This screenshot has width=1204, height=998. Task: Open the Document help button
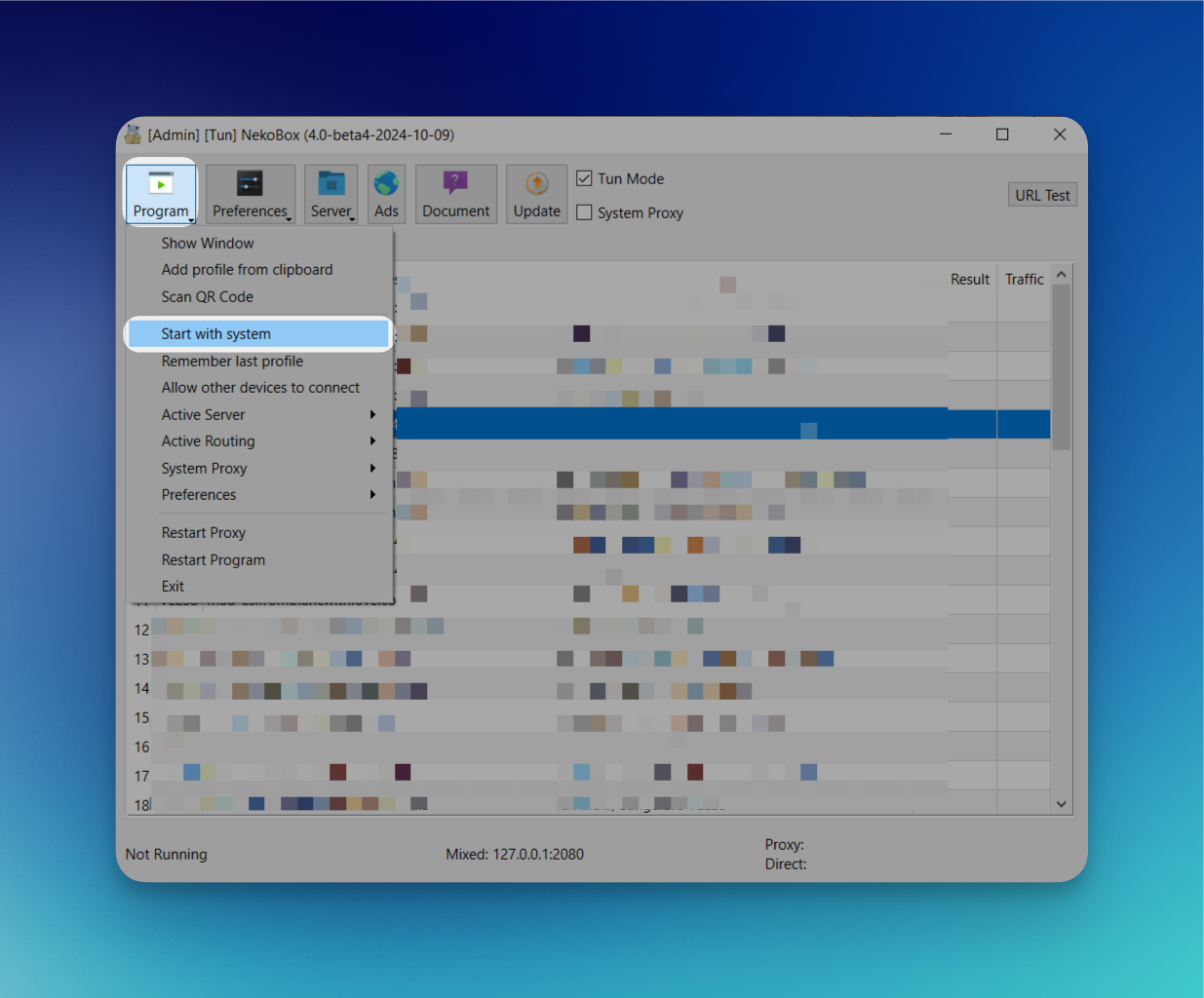pyautogui.click(x=456, y=194)
